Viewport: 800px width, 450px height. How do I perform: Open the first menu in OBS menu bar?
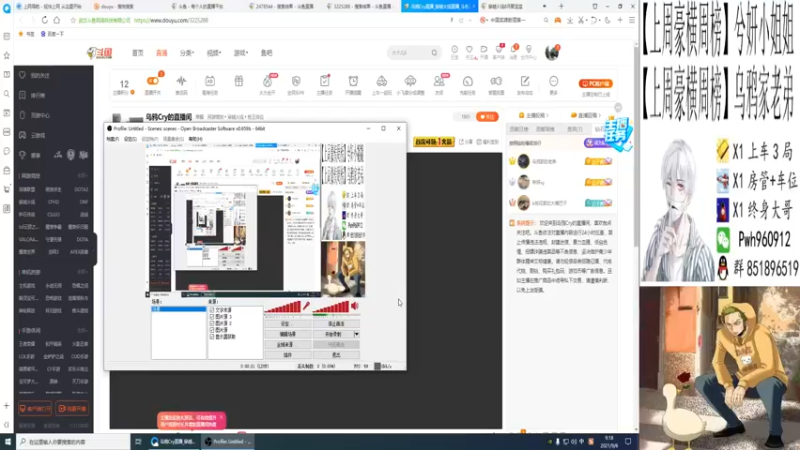tap(112, 139)
